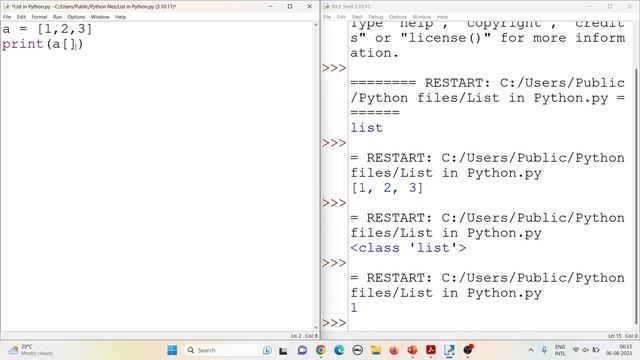
Task: Minimize the editor window
Action: [271, 7]
